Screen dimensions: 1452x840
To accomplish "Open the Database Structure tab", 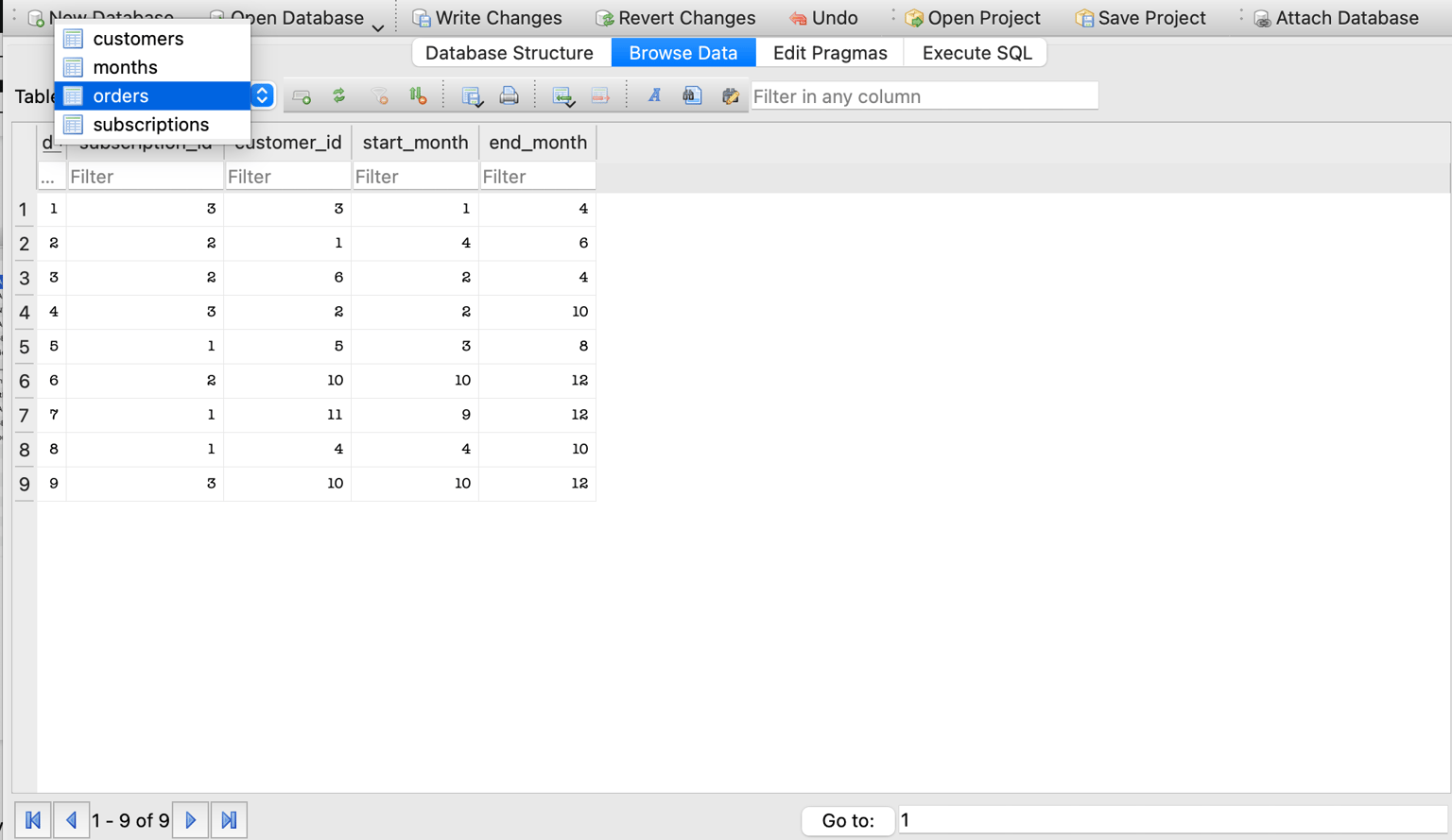I will click(x=510, y=53).
